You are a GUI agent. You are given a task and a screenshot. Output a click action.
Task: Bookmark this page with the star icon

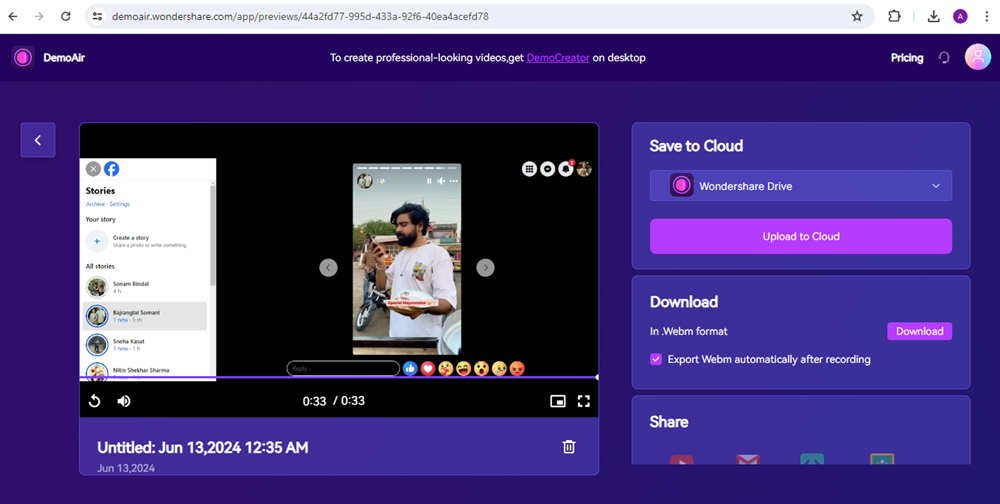857,17
